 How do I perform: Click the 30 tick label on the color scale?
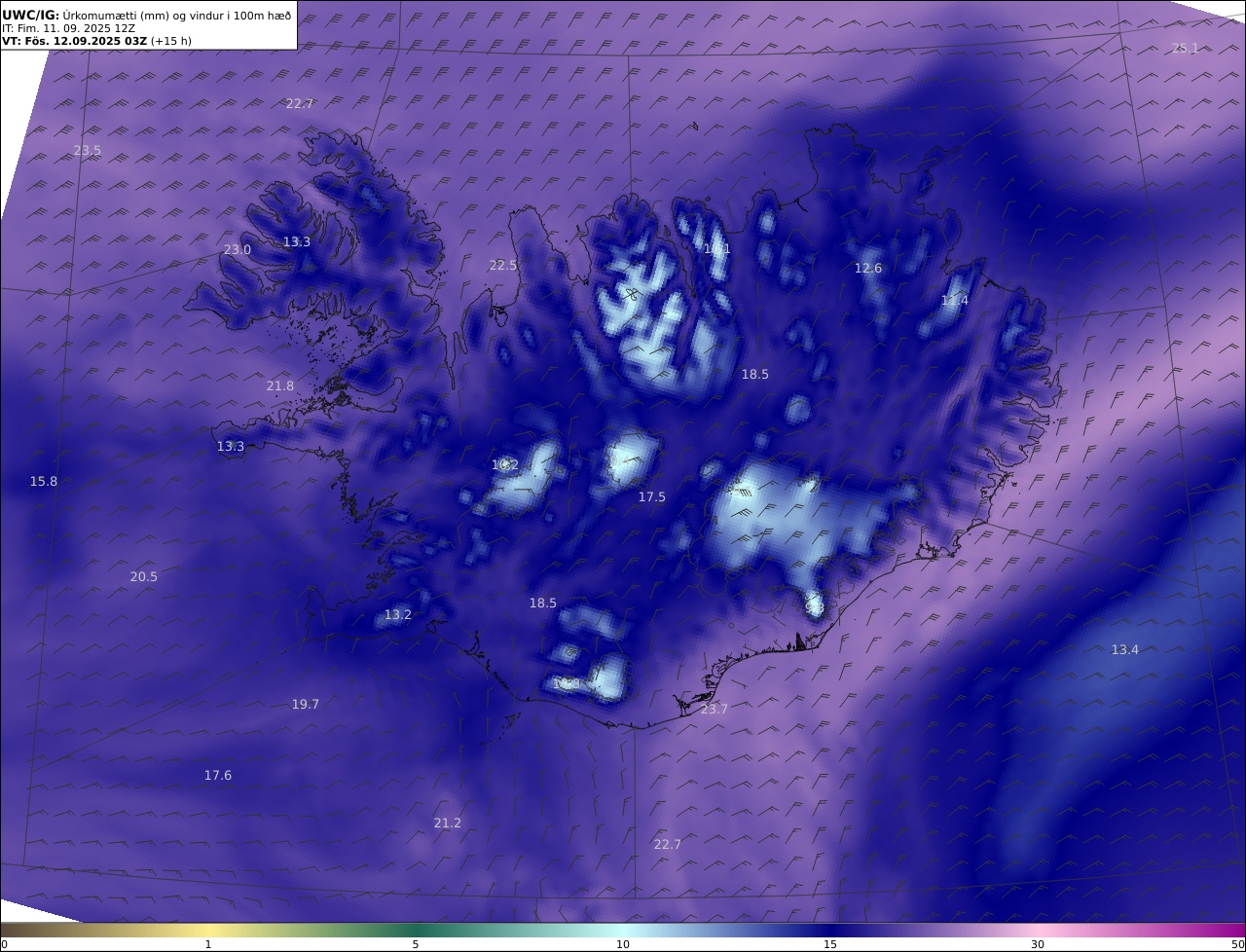pos(1038,944)
